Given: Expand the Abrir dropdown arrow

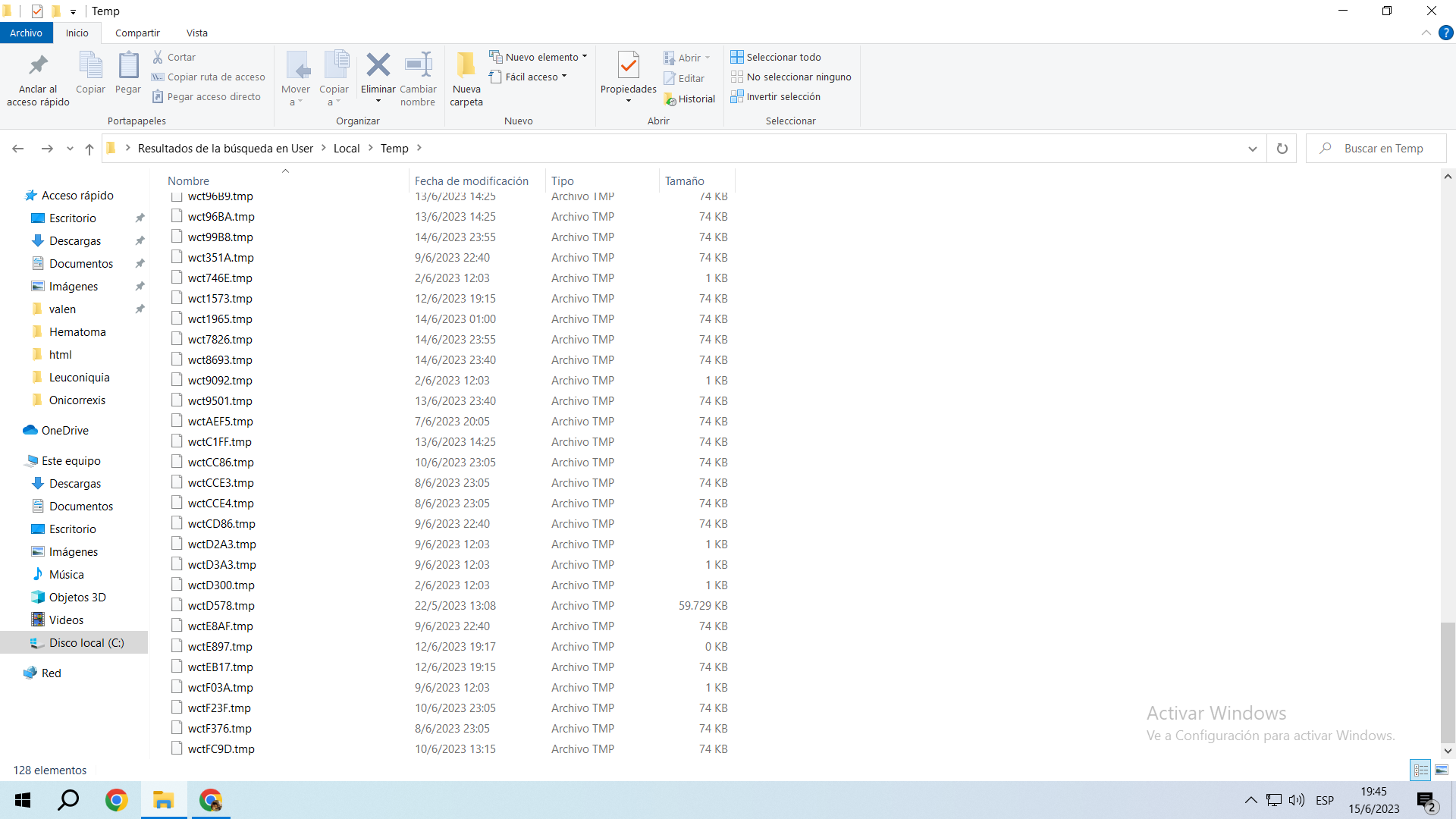Looking at the screenshot, I should pyautogui.click(x=708, y=58).
